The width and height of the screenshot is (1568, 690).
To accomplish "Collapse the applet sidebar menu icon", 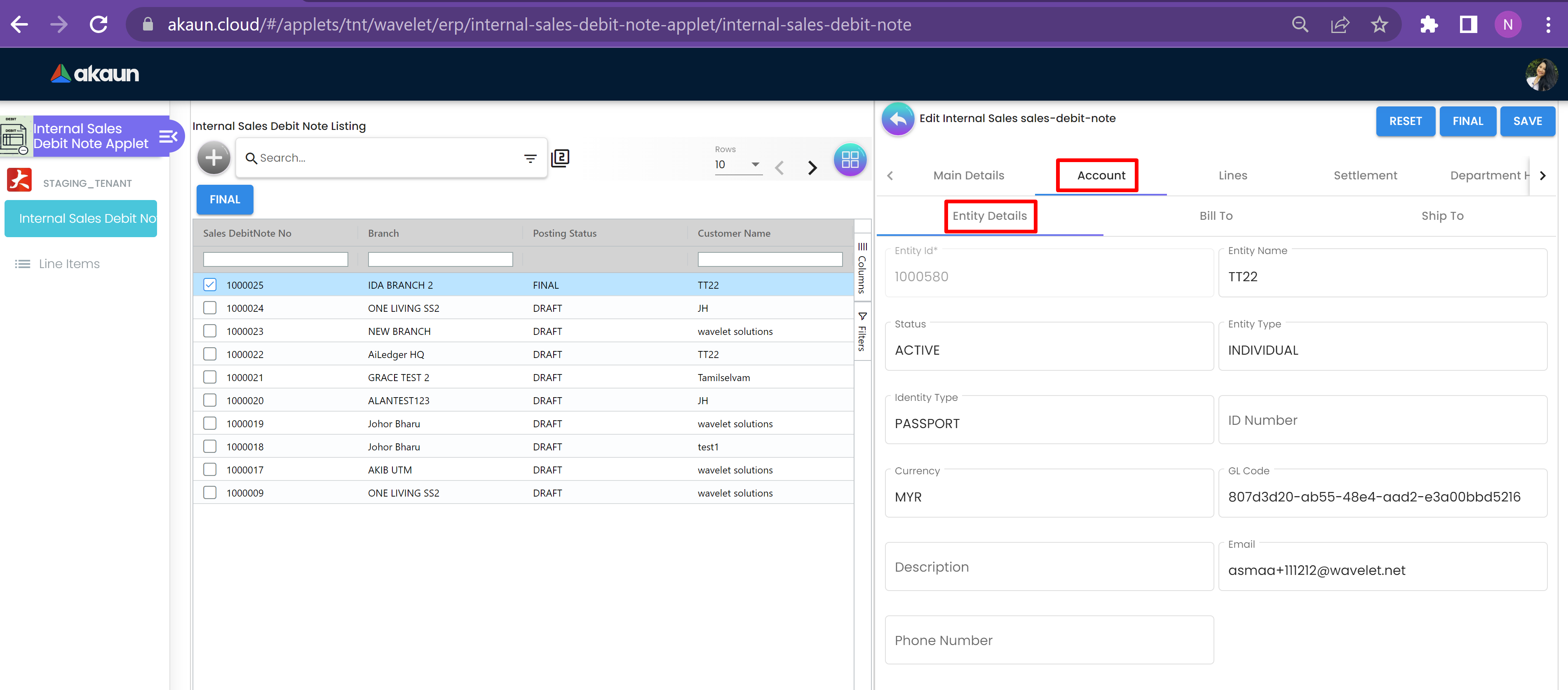I will (x=168, y=137).
